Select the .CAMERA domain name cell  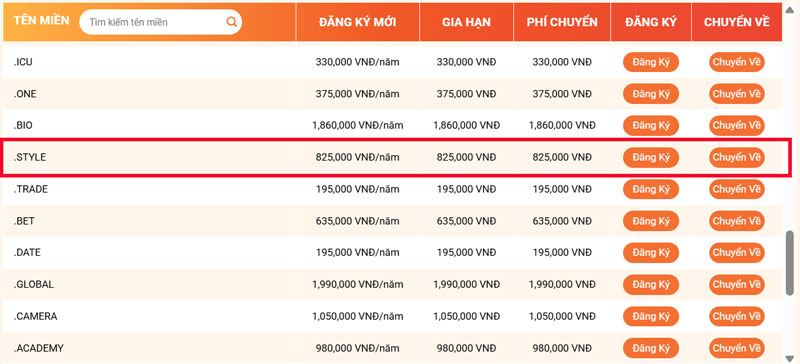[36, 317]
